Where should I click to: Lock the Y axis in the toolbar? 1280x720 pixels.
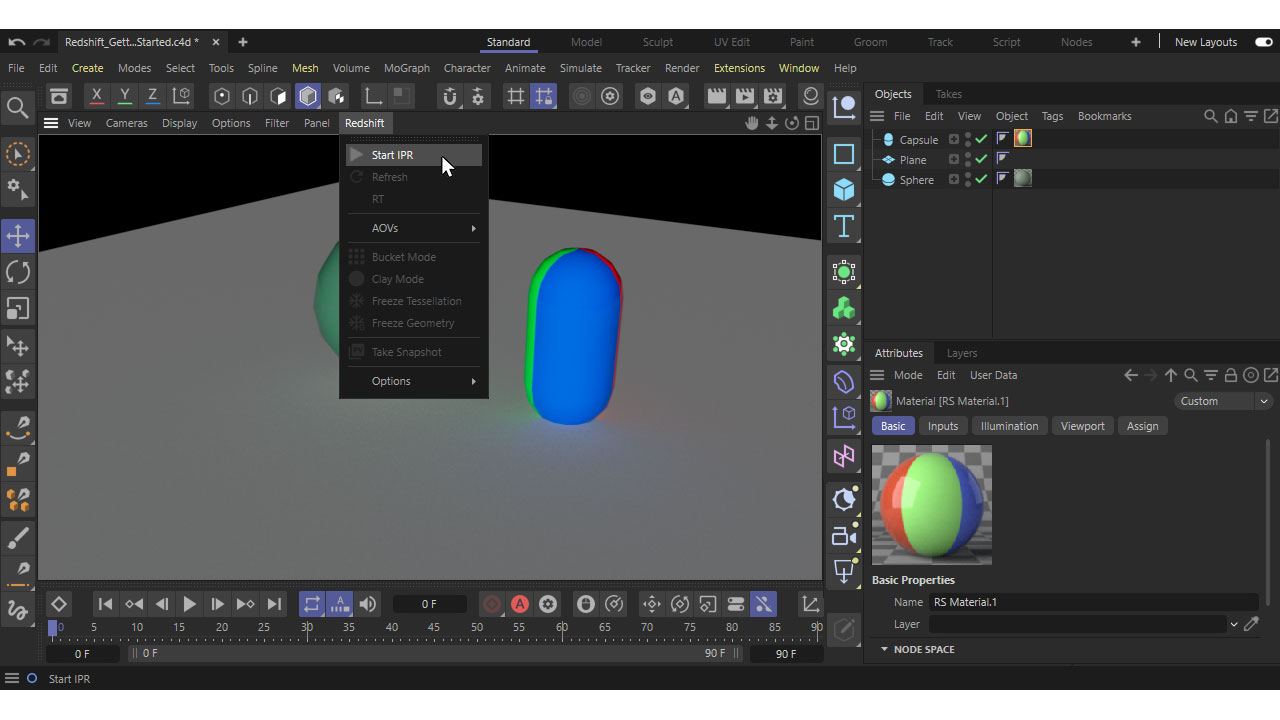coord(124,96)
